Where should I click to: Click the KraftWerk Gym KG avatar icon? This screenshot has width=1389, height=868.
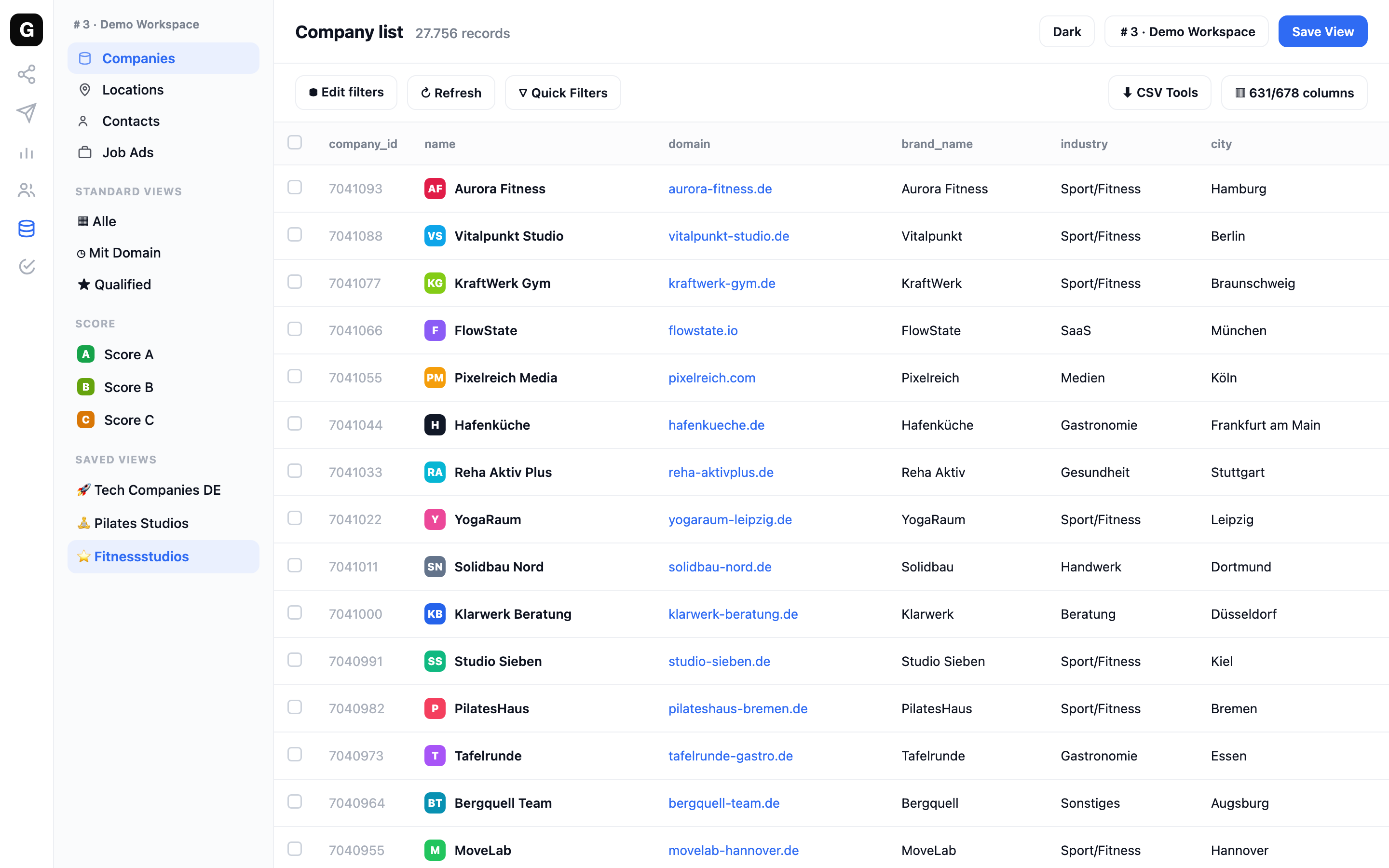point(435,283)
